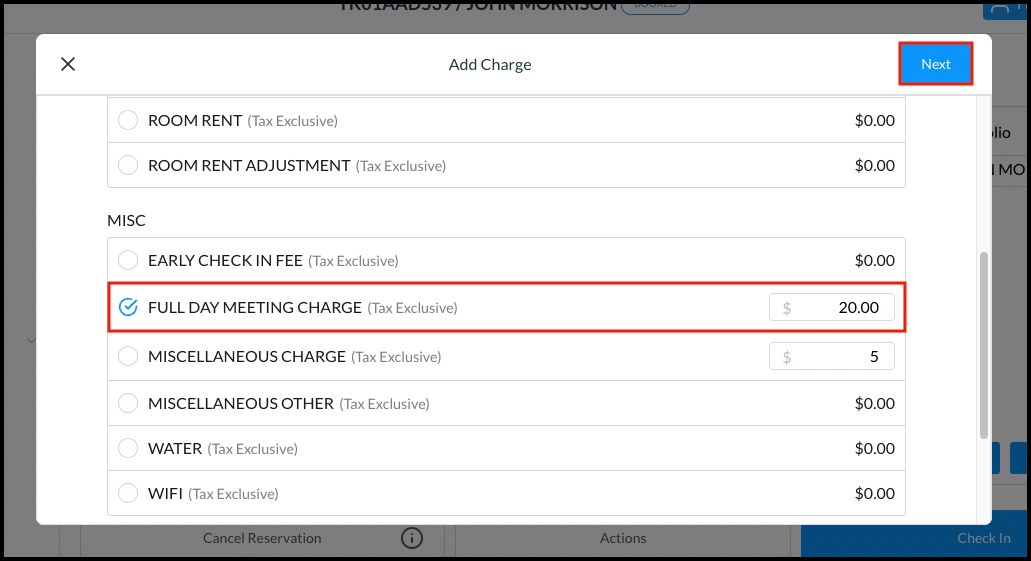Open the Actions menu
The width and height of the screenshot is (1031, 561).
[x=623, y=538]
